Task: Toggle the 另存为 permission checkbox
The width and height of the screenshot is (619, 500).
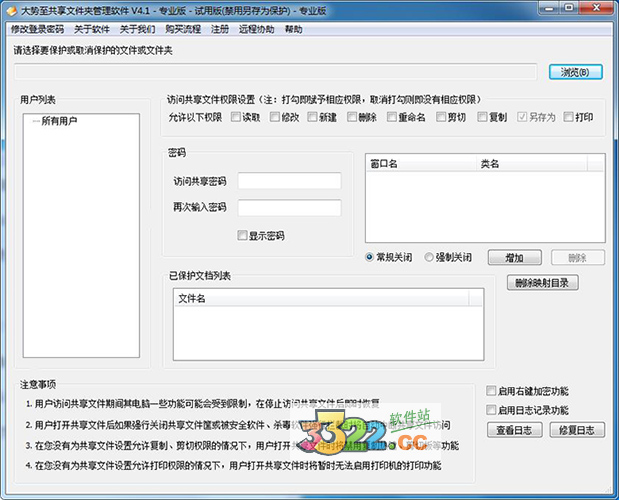Action: pos(522,117)
